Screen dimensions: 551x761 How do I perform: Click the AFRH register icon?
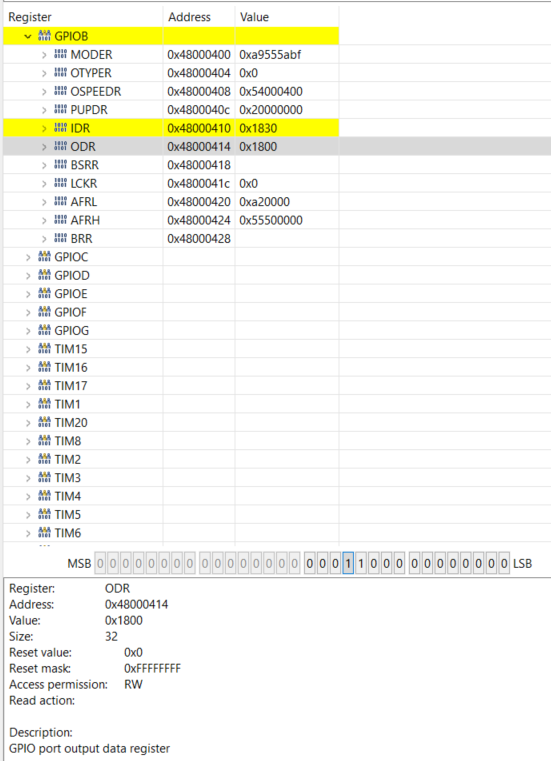tap(60, 220)
